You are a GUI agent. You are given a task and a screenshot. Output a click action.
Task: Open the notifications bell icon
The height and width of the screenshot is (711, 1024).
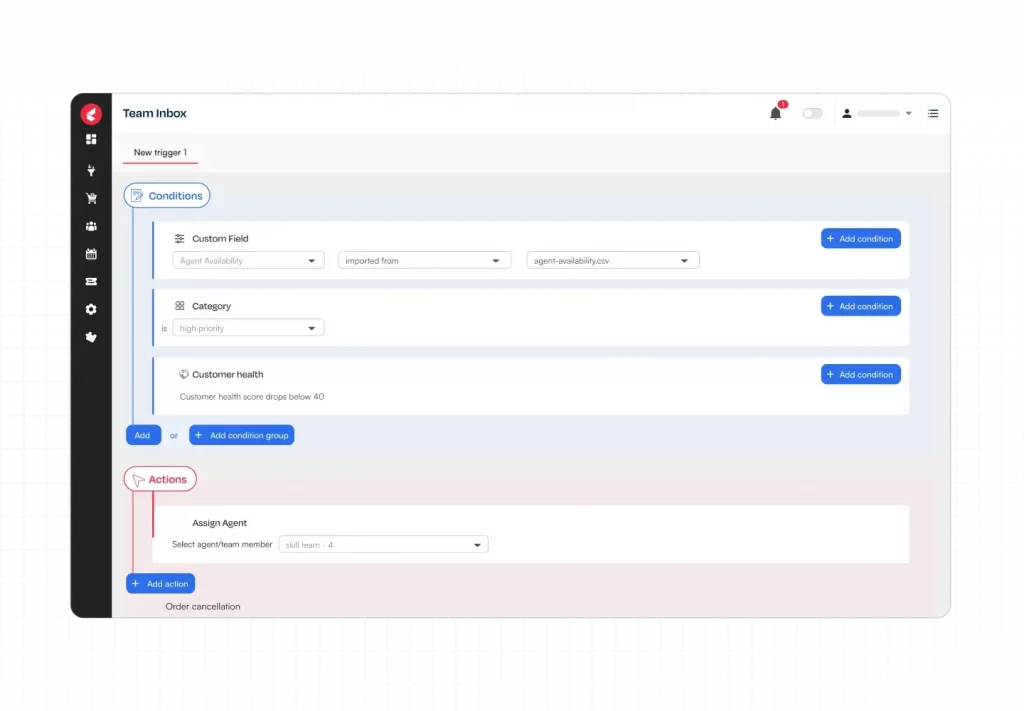[775, 113]
